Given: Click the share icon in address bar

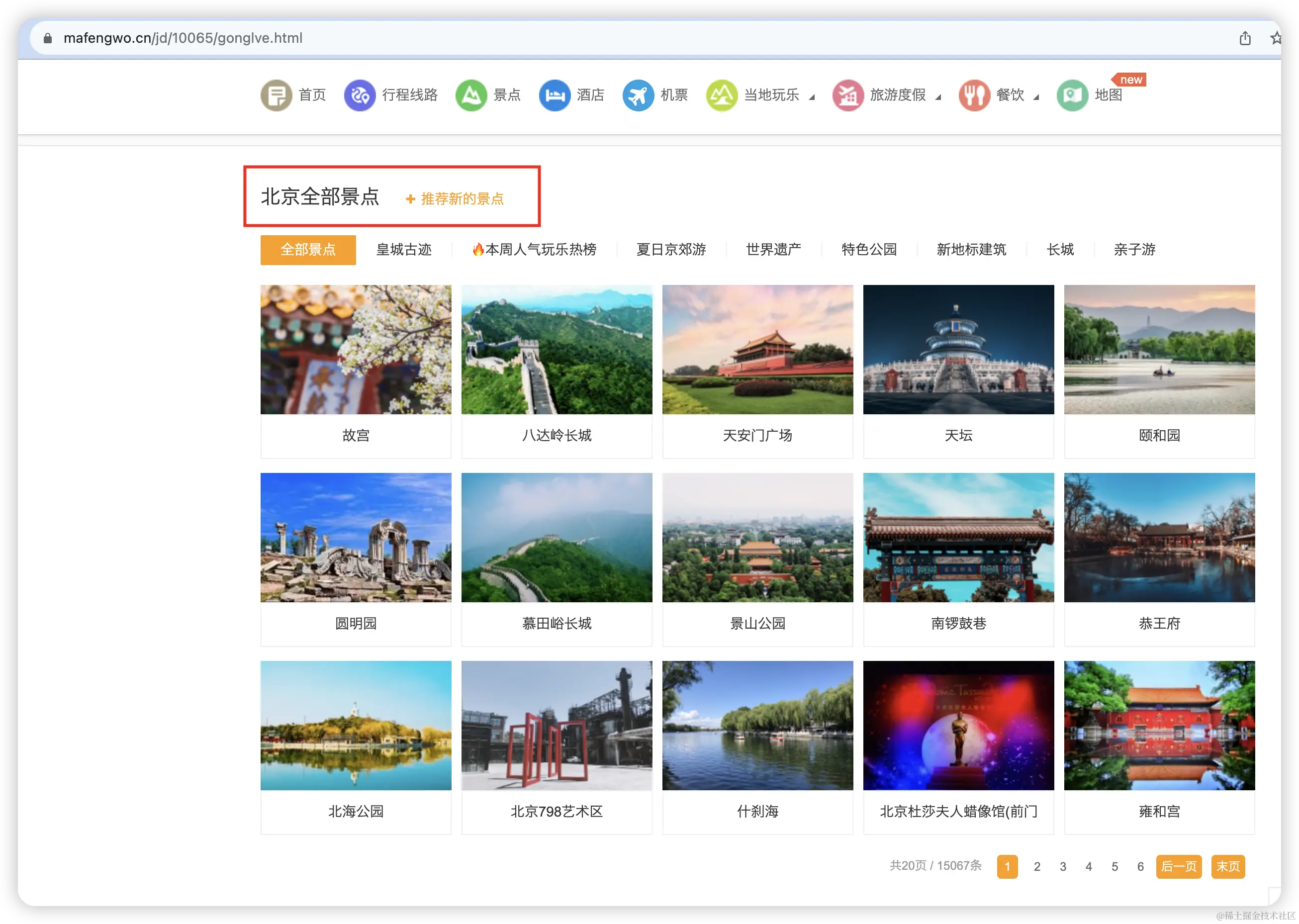Looking at the screenshot, I should tap(1245, 38).
